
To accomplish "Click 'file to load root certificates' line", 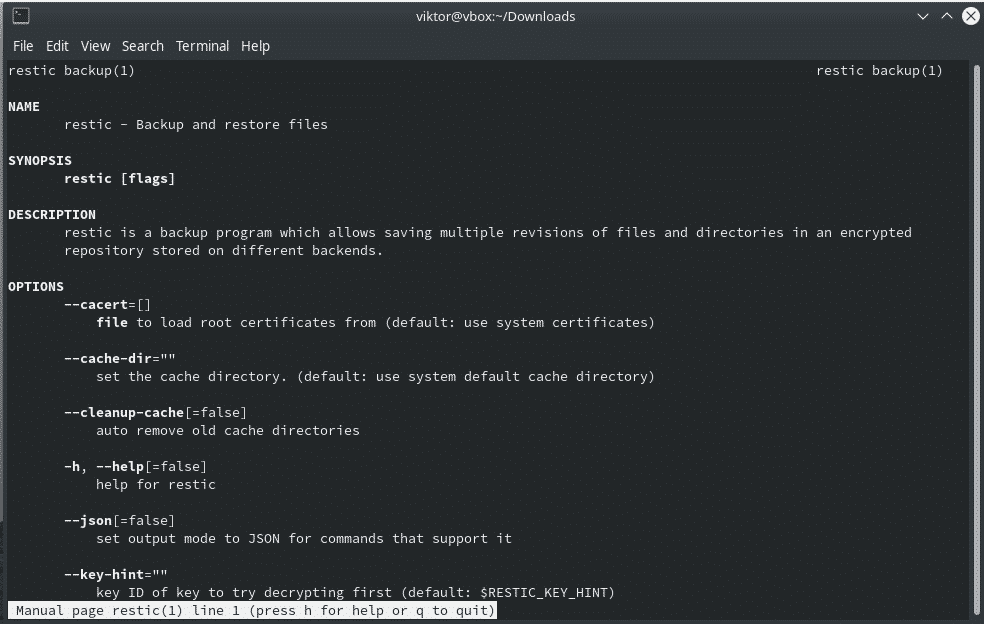I will tap(375, 323).
